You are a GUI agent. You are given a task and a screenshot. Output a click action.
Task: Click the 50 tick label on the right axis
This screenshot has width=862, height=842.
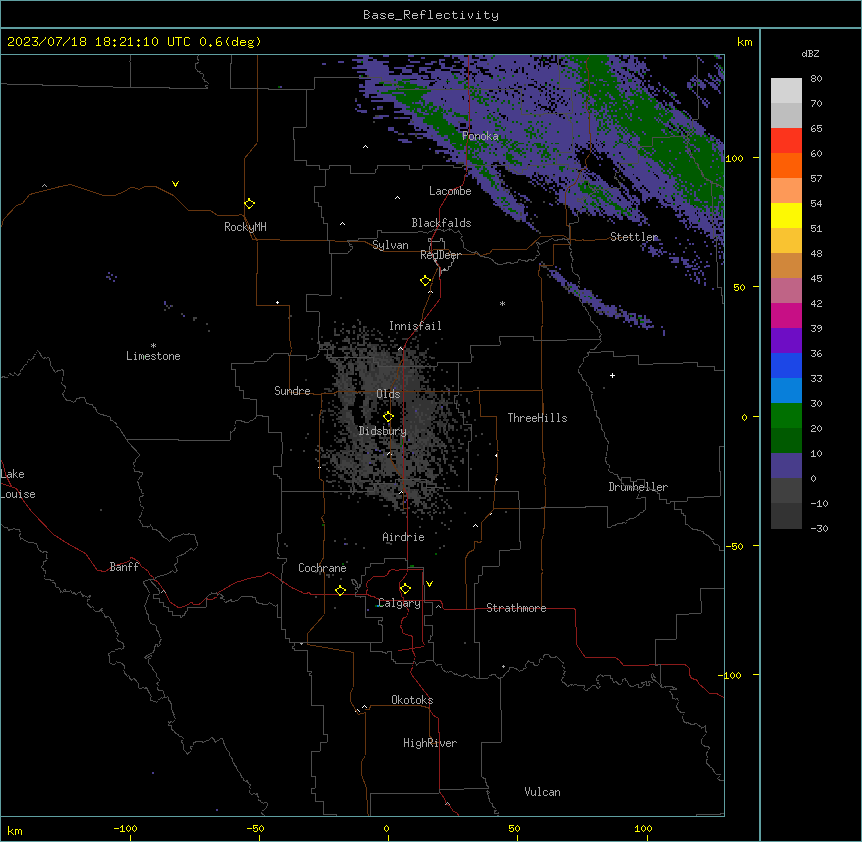(x=739, y=287)
